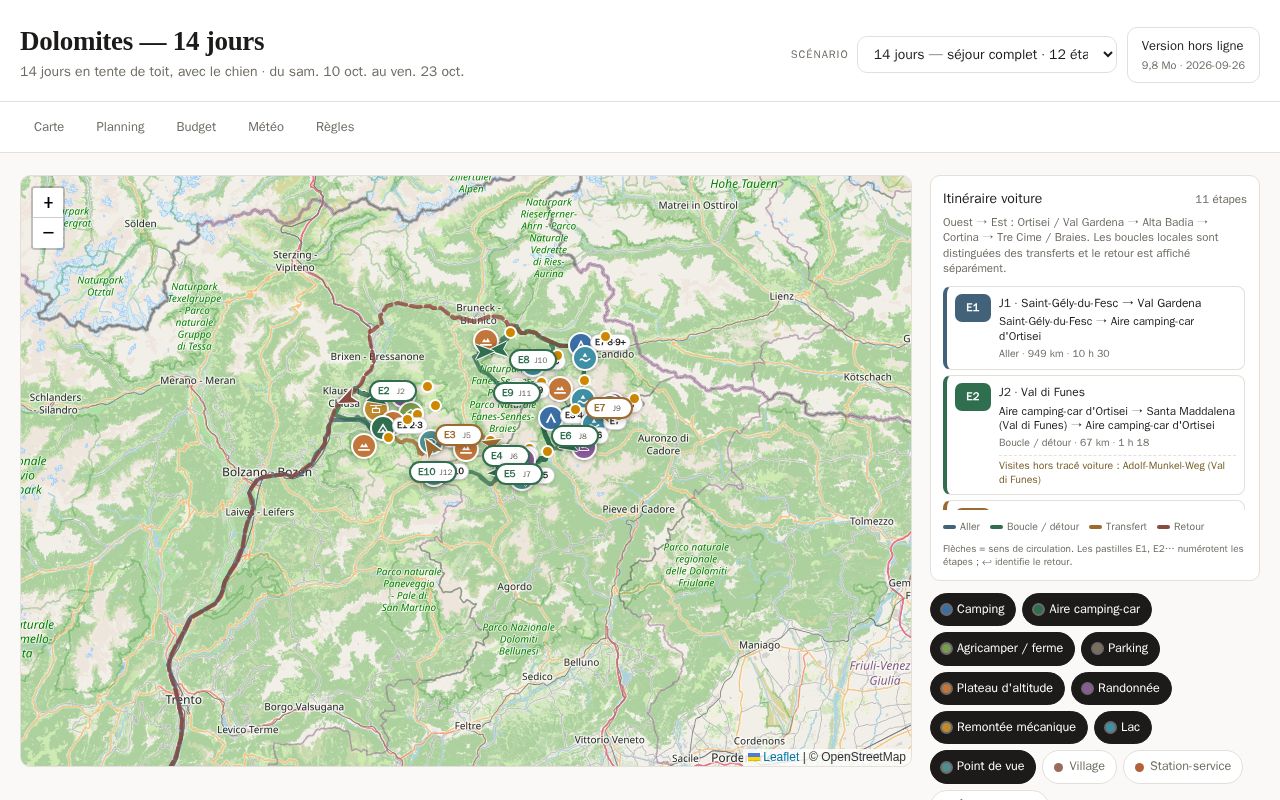Viewport: 1280px width, 800px height.
Task: Click the blue camping marker beside E7·8·9+ label
Action: [x=579, y=343]
